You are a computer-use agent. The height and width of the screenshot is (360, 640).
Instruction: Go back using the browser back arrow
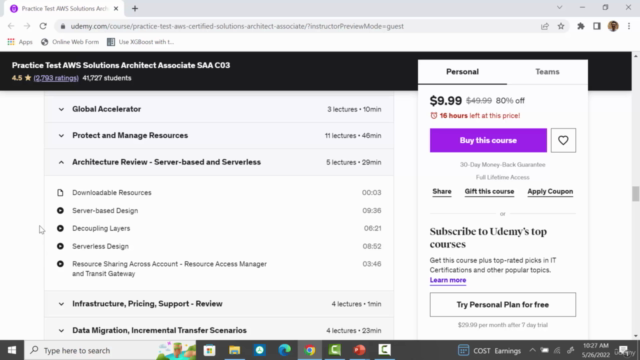[11, 26]
